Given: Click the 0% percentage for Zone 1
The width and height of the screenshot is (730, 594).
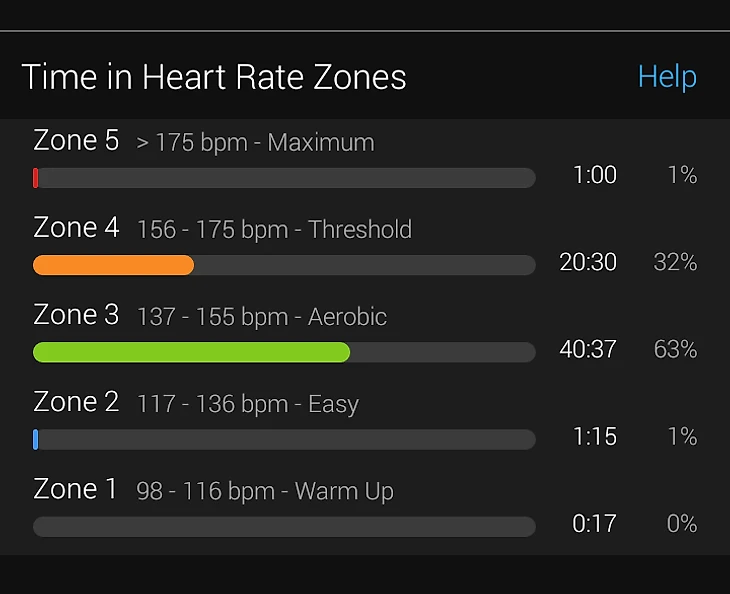Looking at the screenshot, I should (682, 523).
